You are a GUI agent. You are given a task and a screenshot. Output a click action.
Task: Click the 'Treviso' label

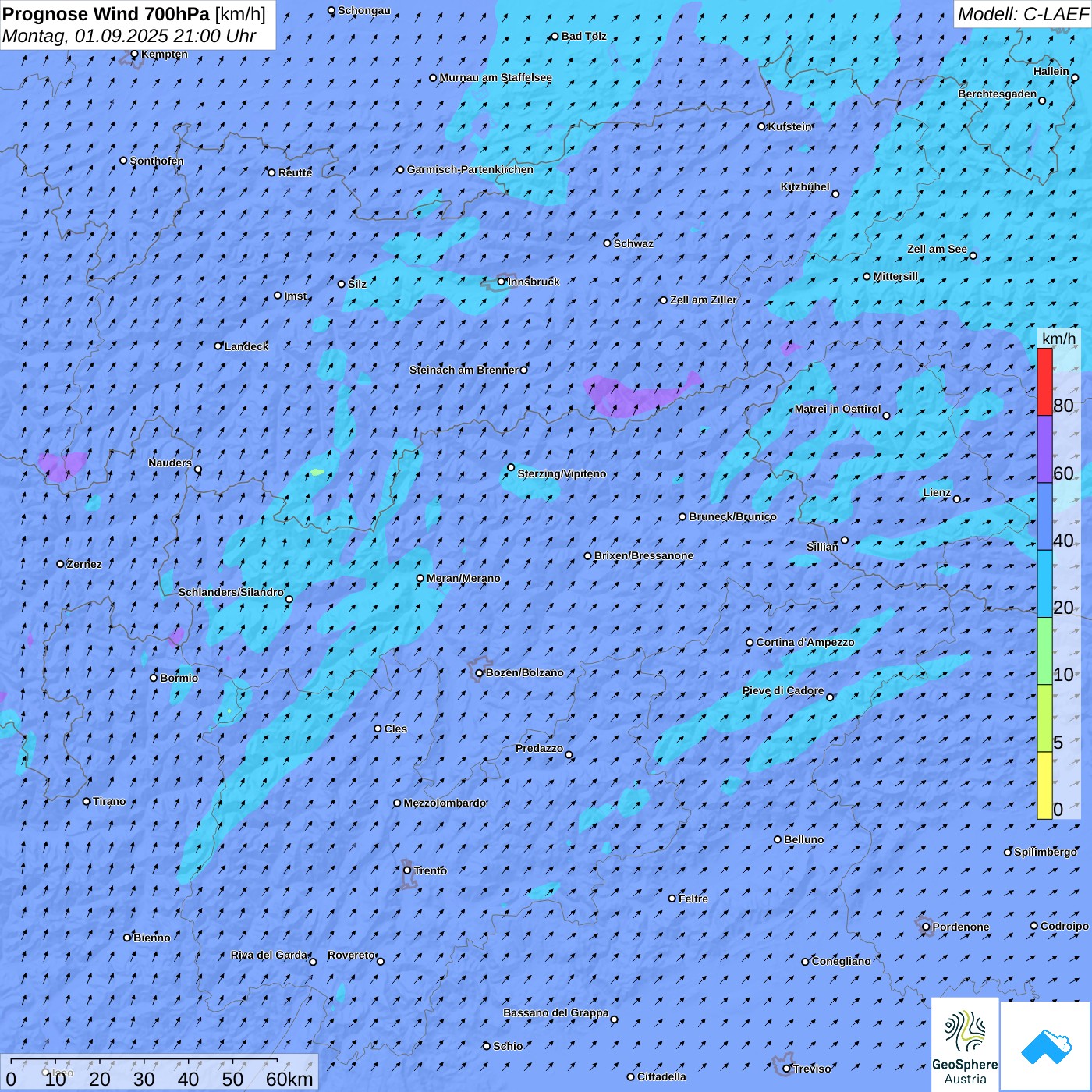coord(812,1069)
